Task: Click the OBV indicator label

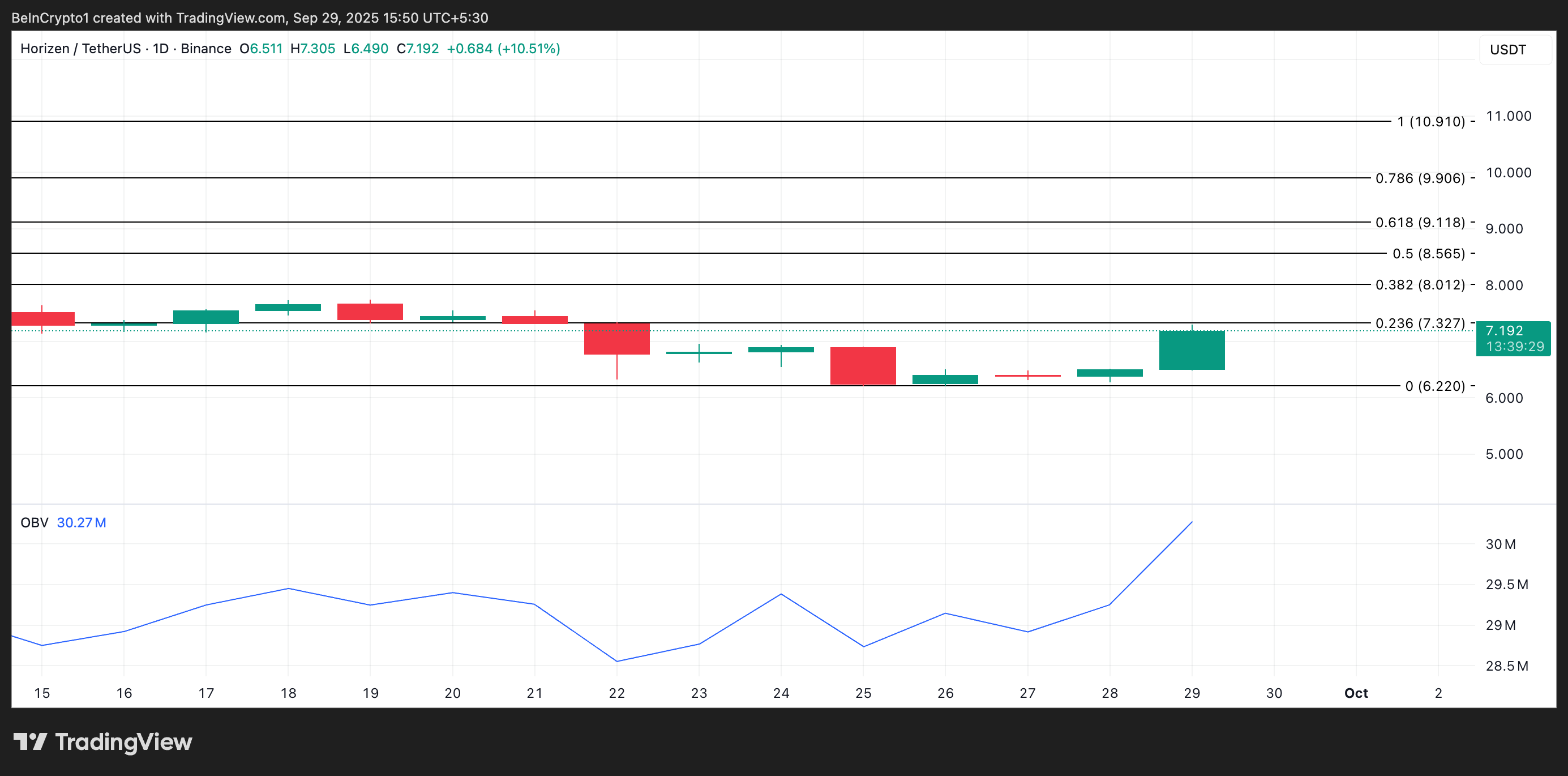Action: point(34,523)
